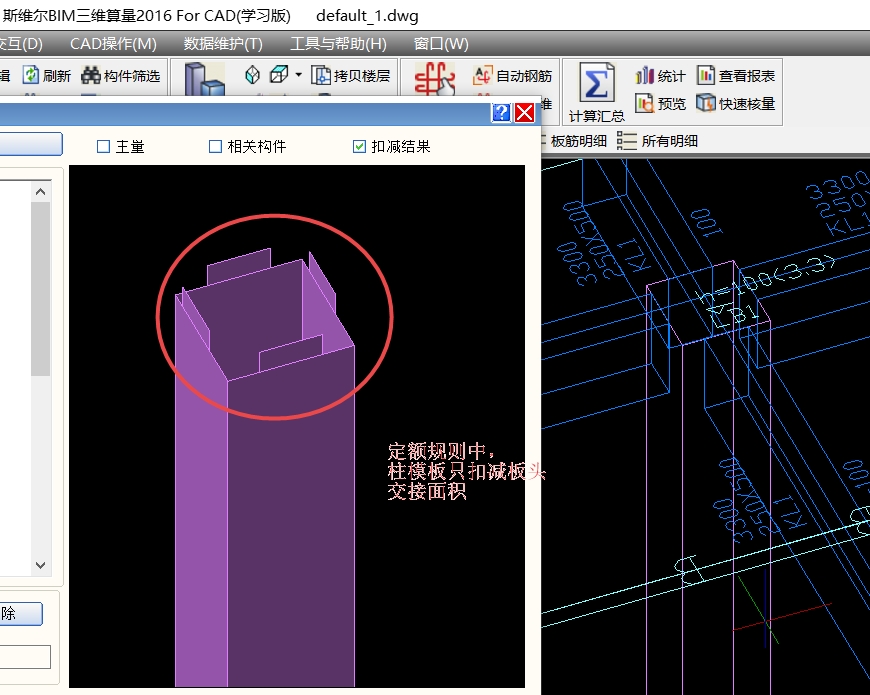870x695 pixels.
Task: Click 计算汇总 sigma calculate button
Action: [596, 93]
